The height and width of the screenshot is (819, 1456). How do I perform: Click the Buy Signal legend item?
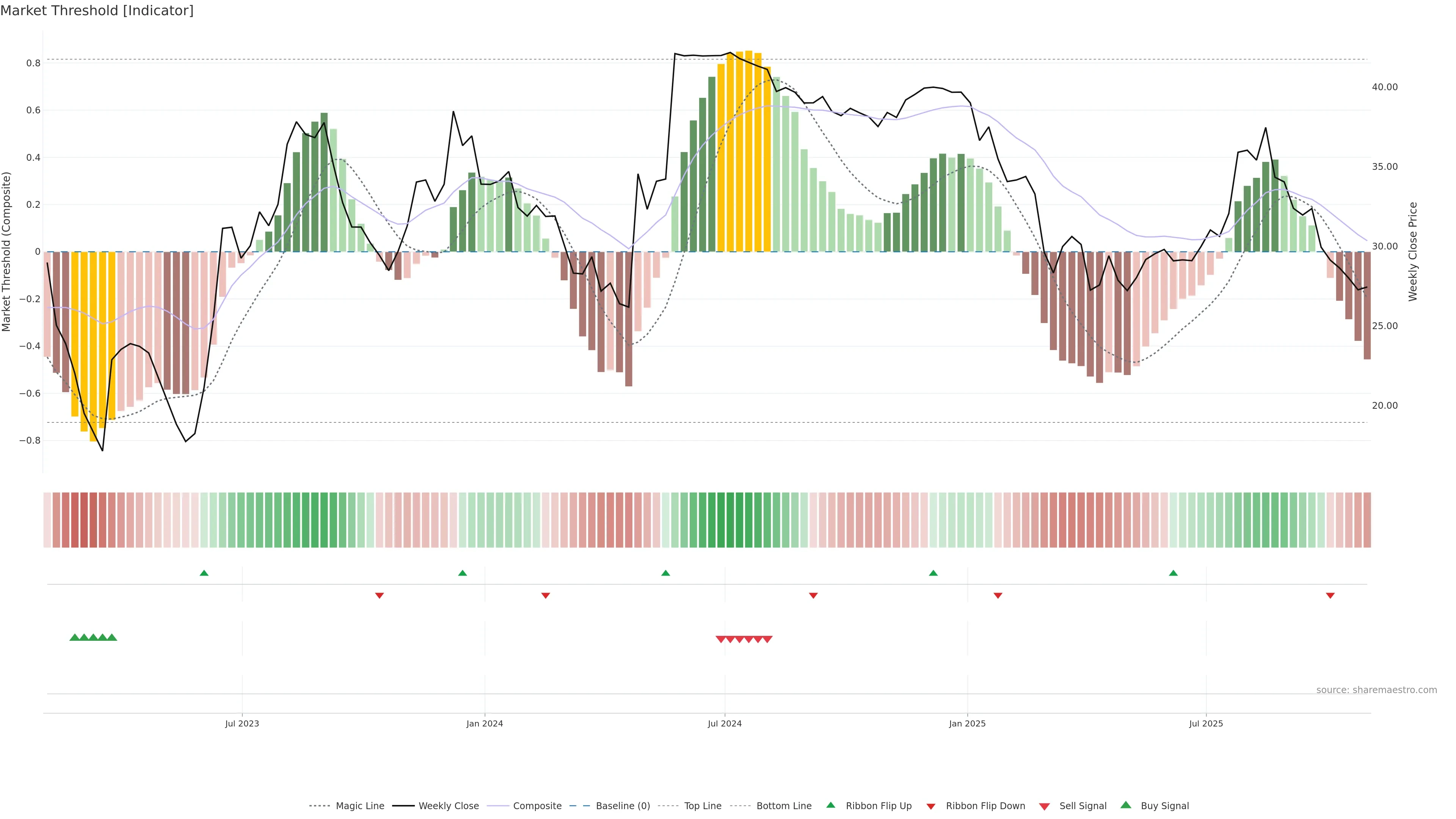pyautogui.click(x=1164, y=806)
